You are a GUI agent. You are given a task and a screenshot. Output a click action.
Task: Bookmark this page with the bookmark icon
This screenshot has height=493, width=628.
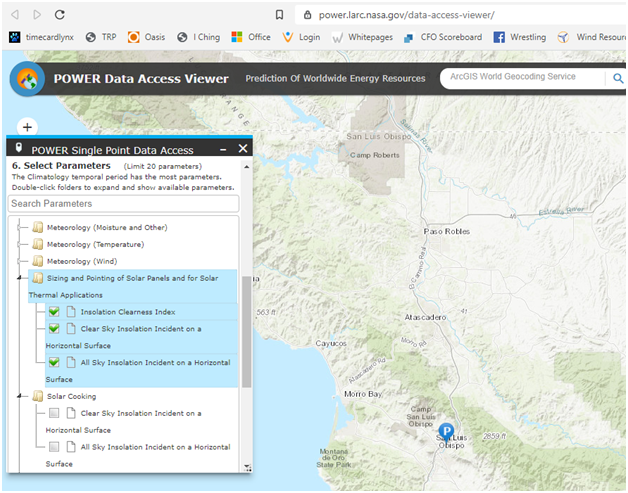[280, 15]
